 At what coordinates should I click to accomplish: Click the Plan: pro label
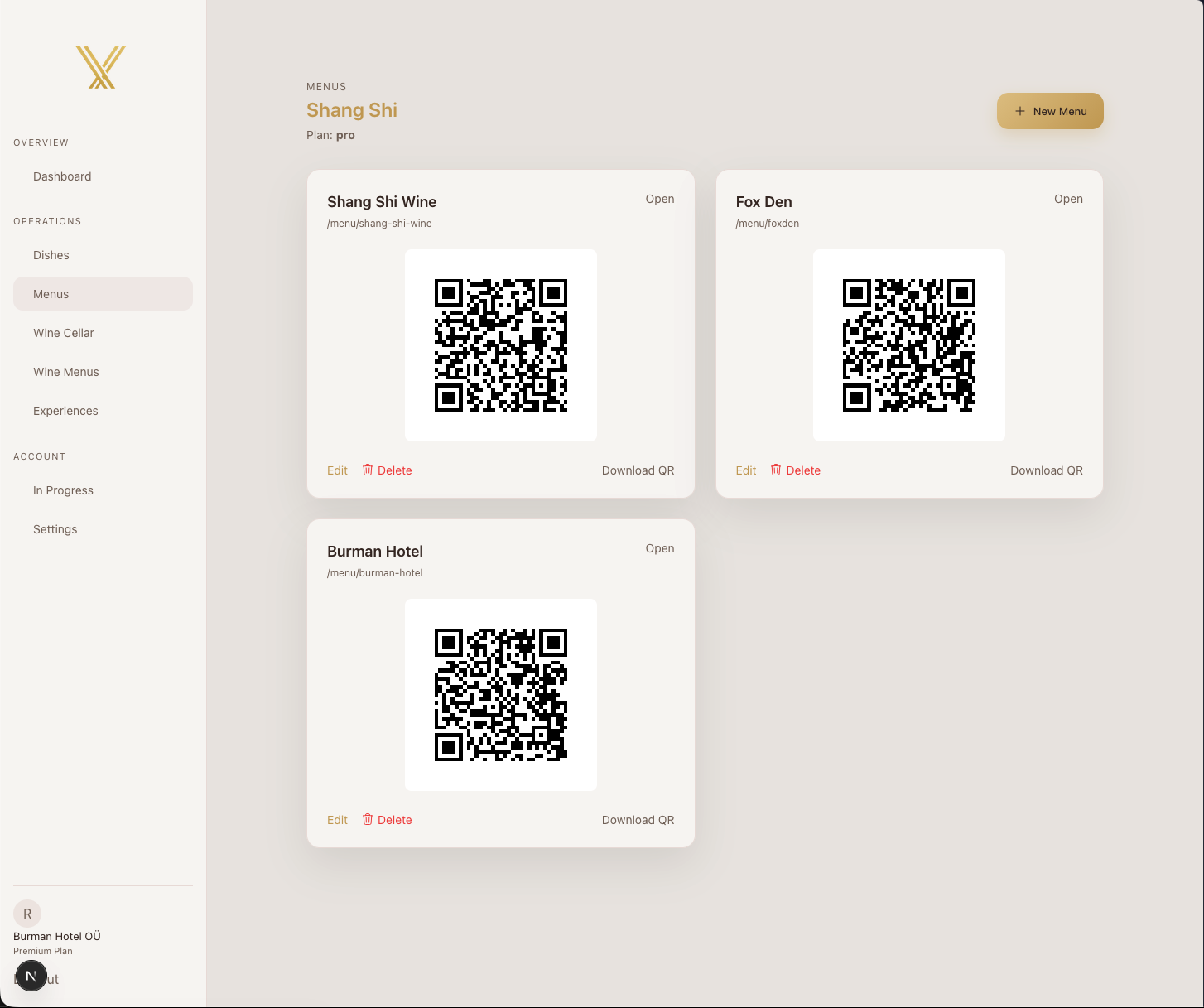[330, 135]
